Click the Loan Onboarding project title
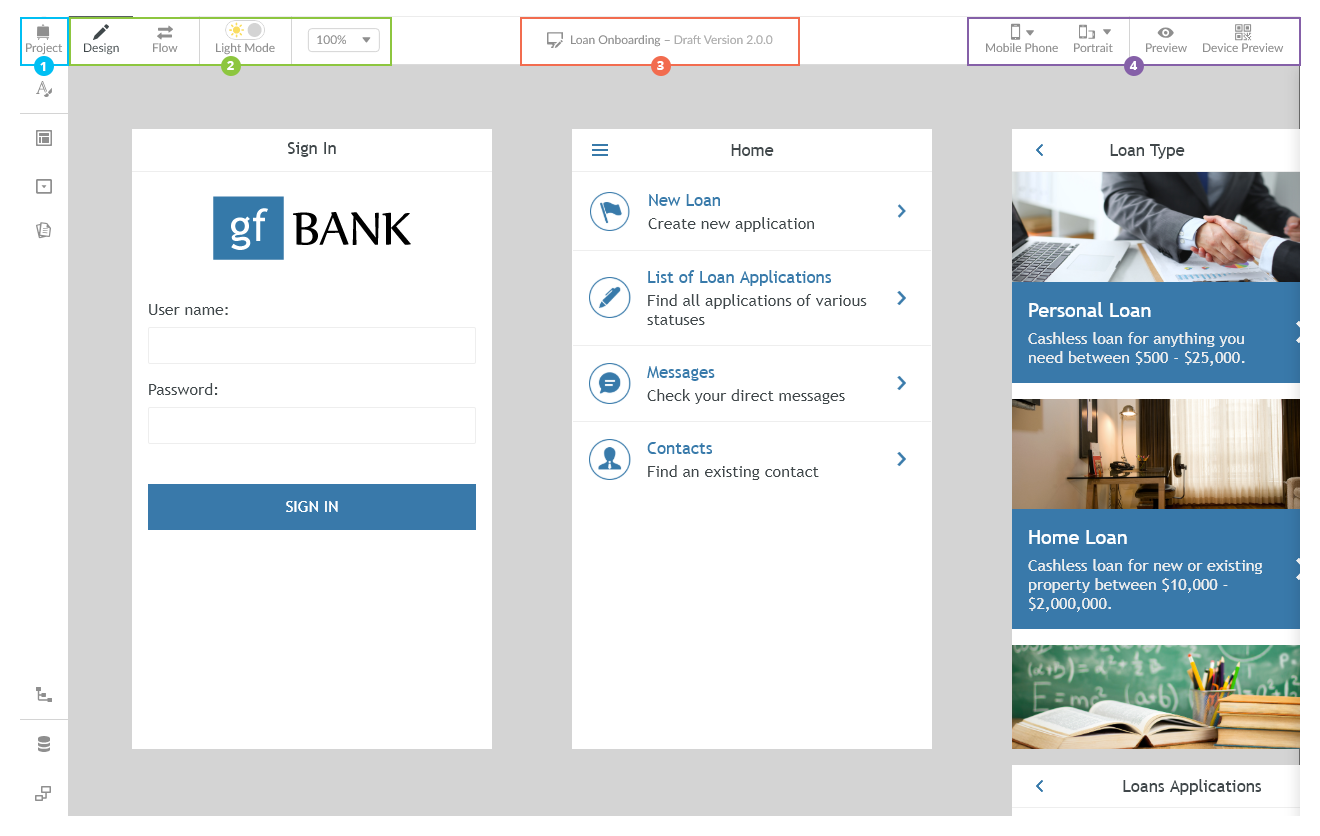This screenshot has width=1320, height=836. [615, 40]
